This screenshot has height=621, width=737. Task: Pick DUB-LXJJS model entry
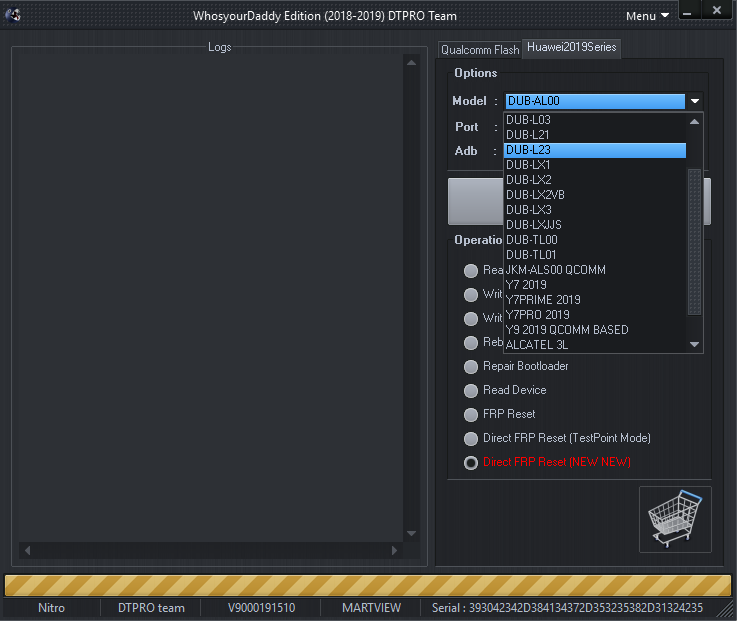click(595, 225)
